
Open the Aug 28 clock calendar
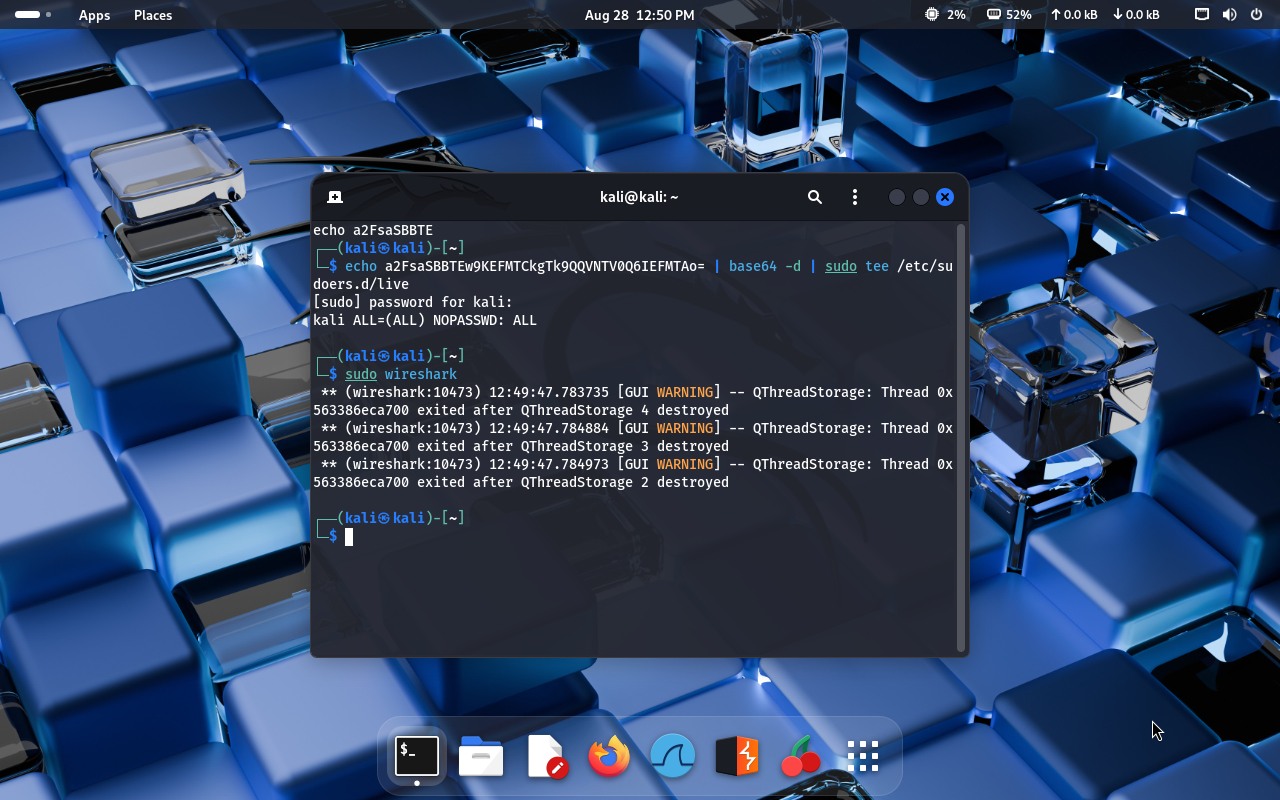pos(639,15)
